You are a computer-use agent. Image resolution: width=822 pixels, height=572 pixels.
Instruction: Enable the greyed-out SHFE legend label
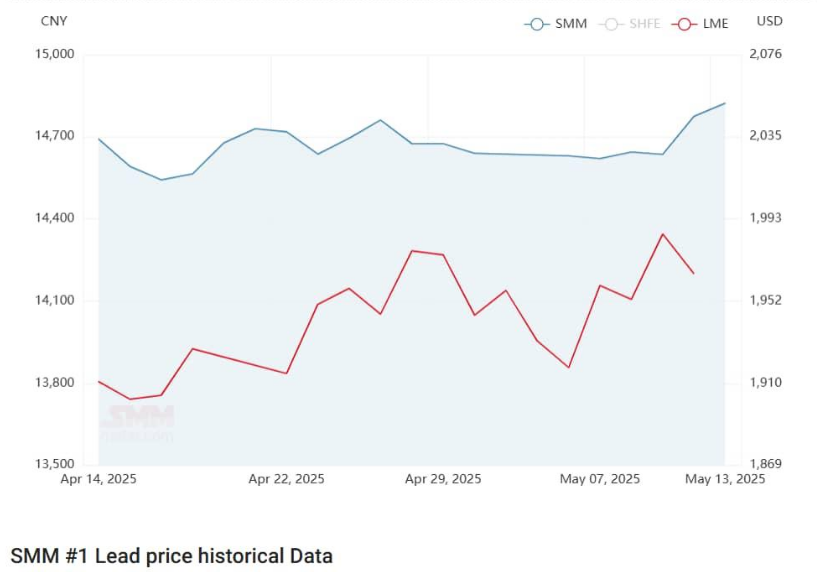pyautogui.click(x=643, y=23)
